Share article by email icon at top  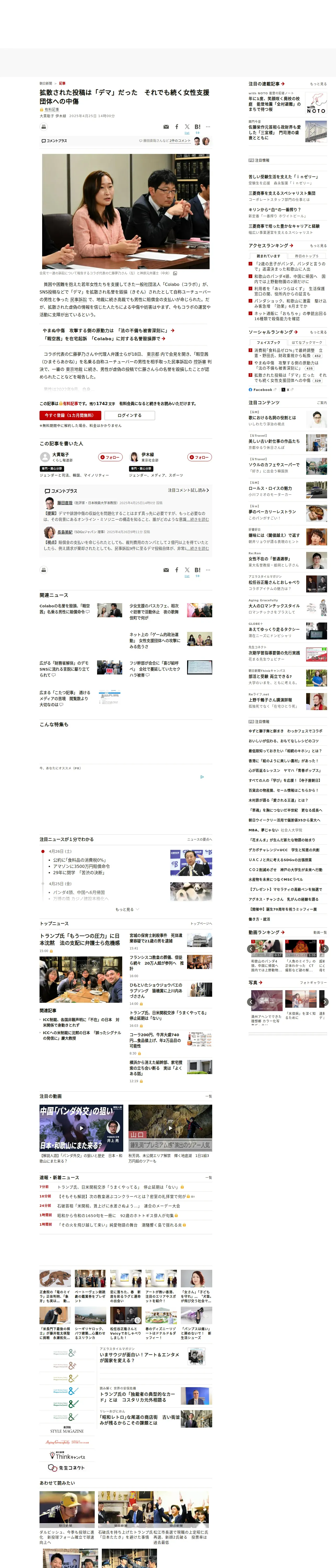pos(166,126)
